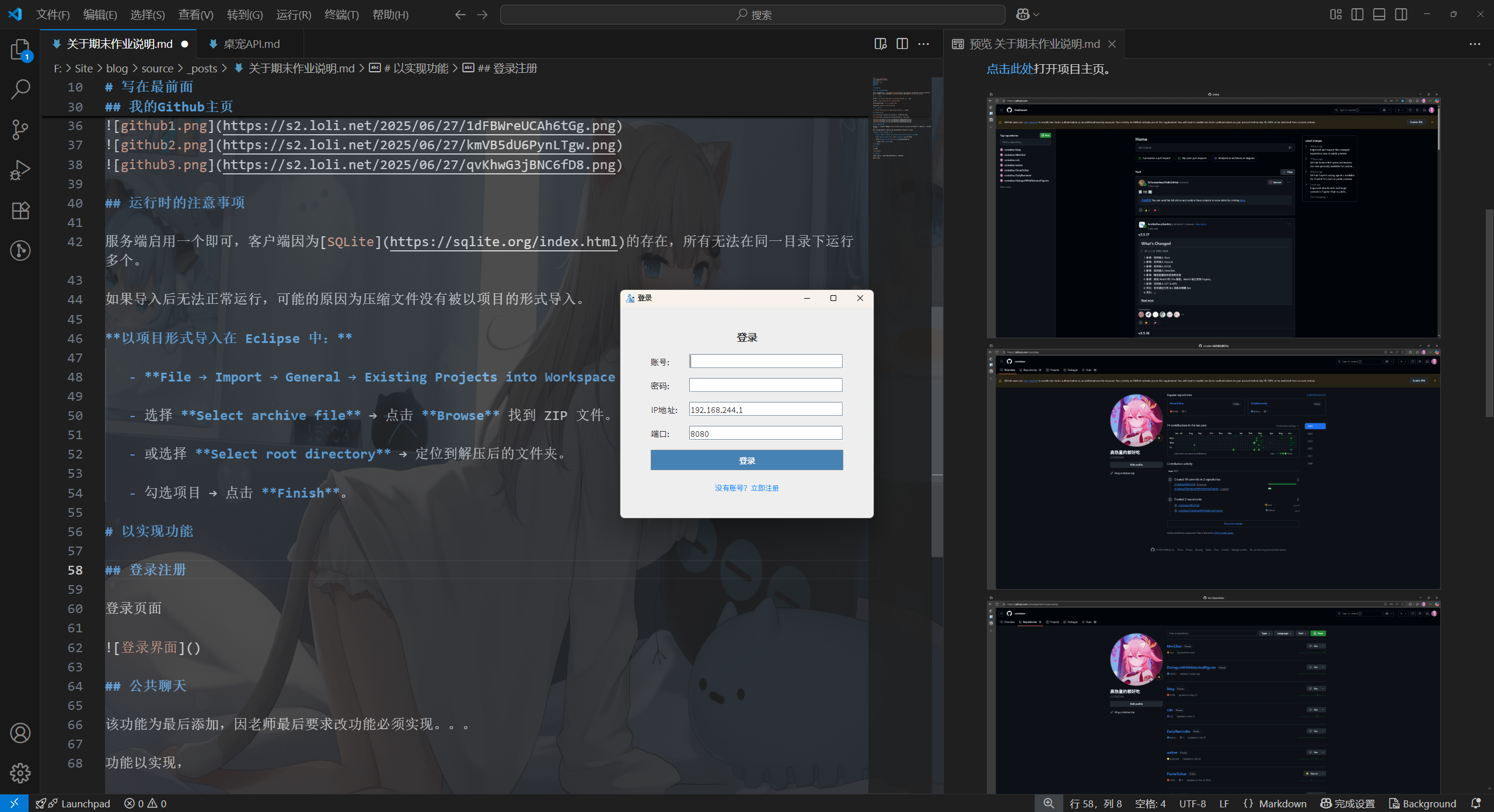This screenshot has width=1494, height=812.
Task: Toggle the secondary side bar layout button
Action: (x=1401, y=15)
